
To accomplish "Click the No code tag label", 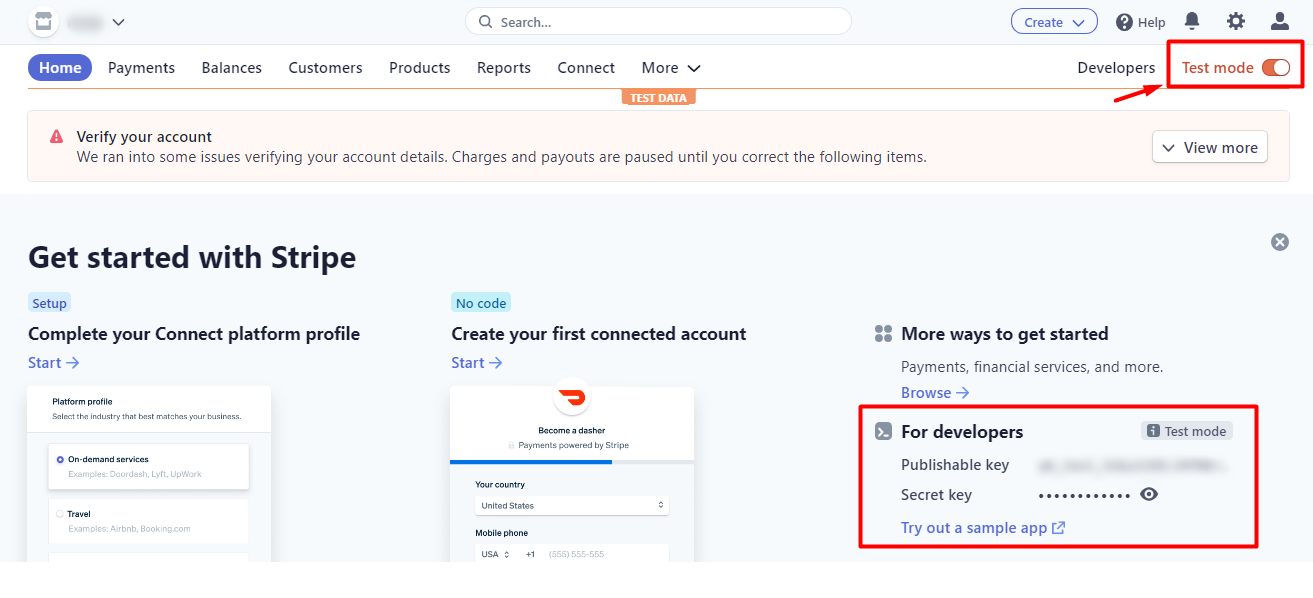I will [481, 303].
